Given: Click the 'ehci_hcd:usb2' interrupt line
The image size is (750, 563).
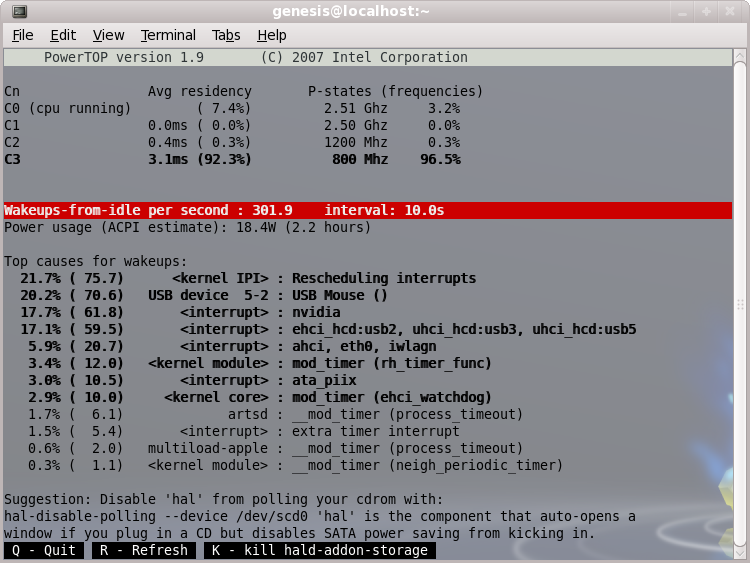Looking at the screenshot, I should point(464,330).
